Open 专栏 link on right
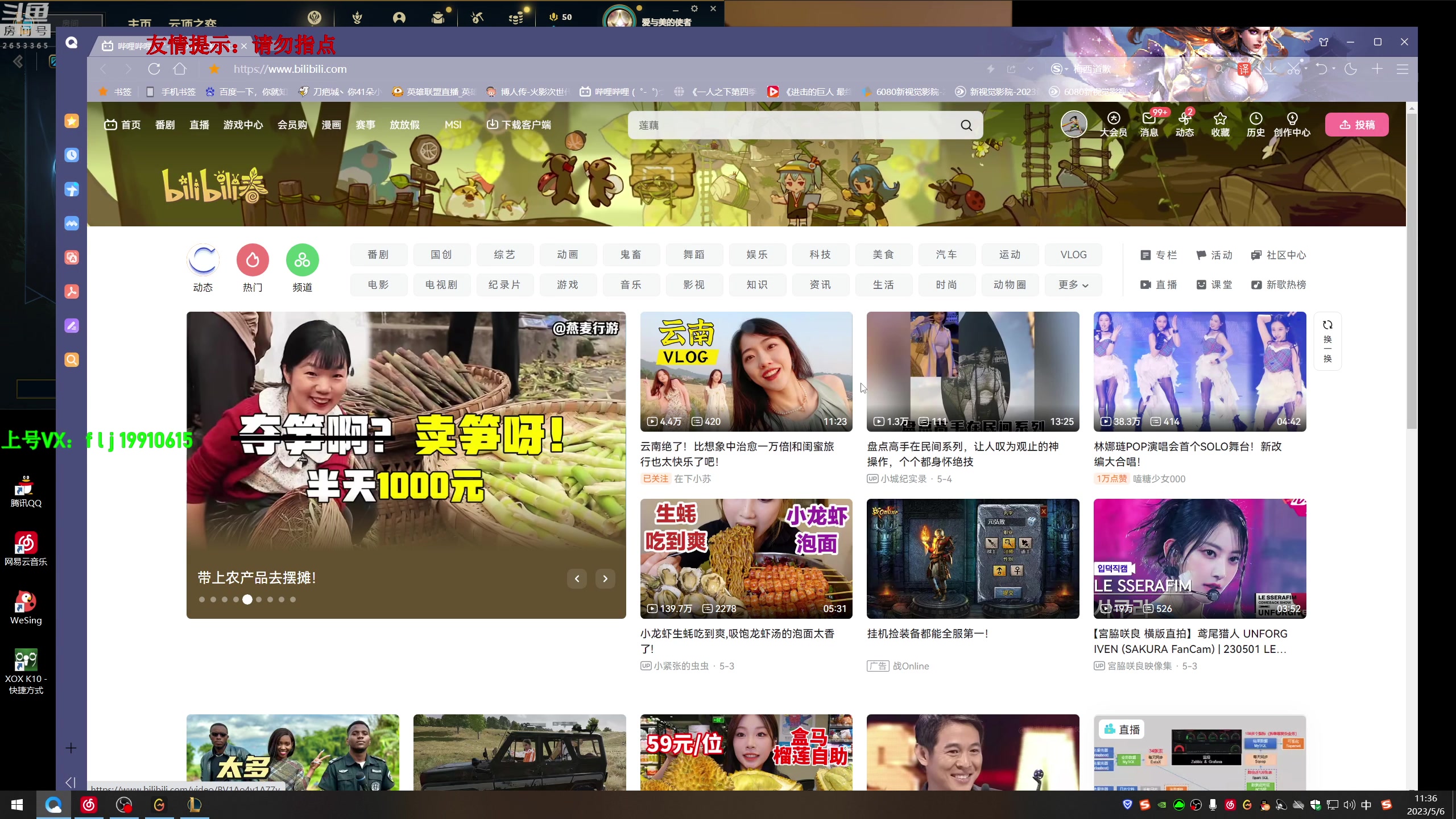 1159,255
